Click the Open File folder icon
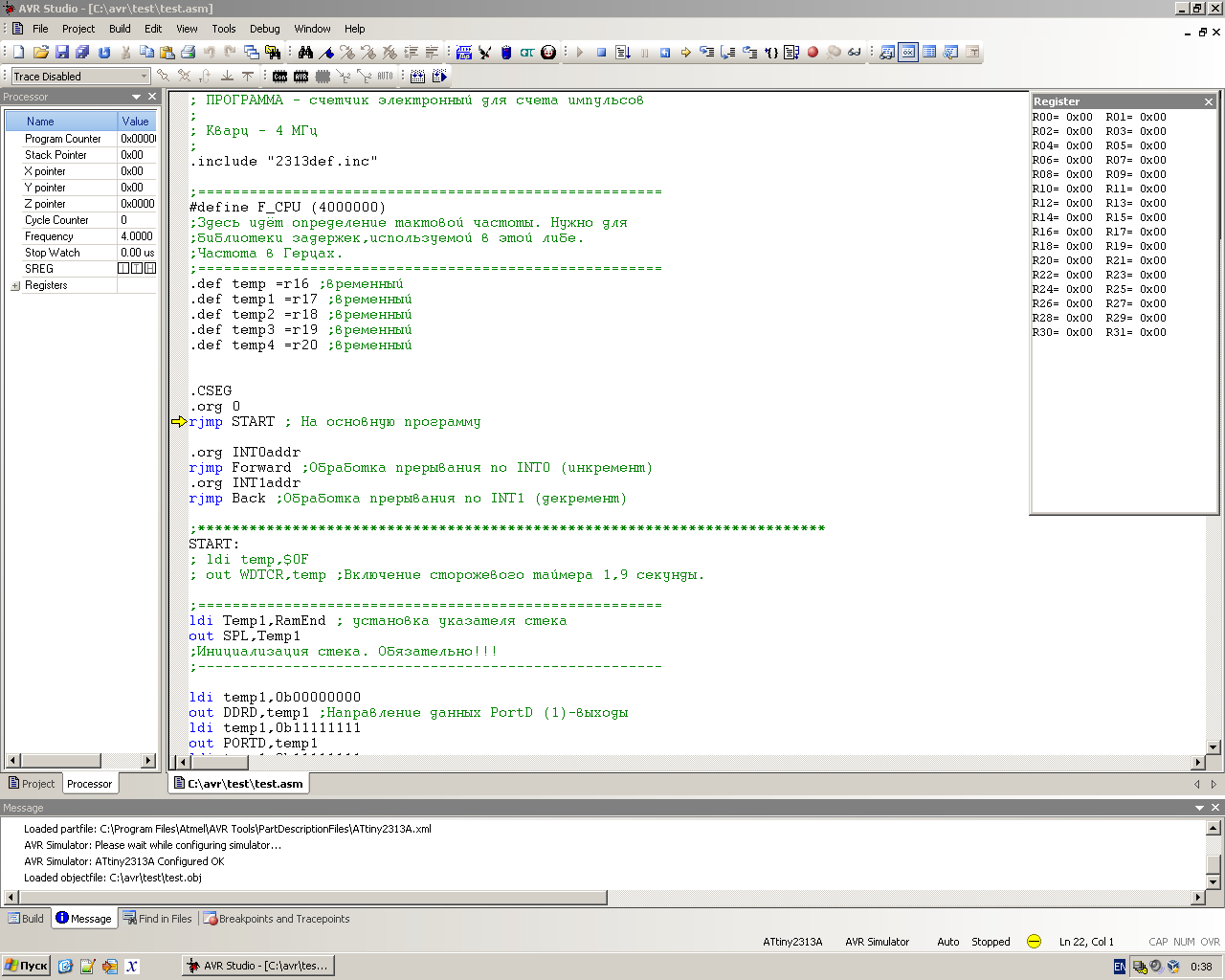 41,53
